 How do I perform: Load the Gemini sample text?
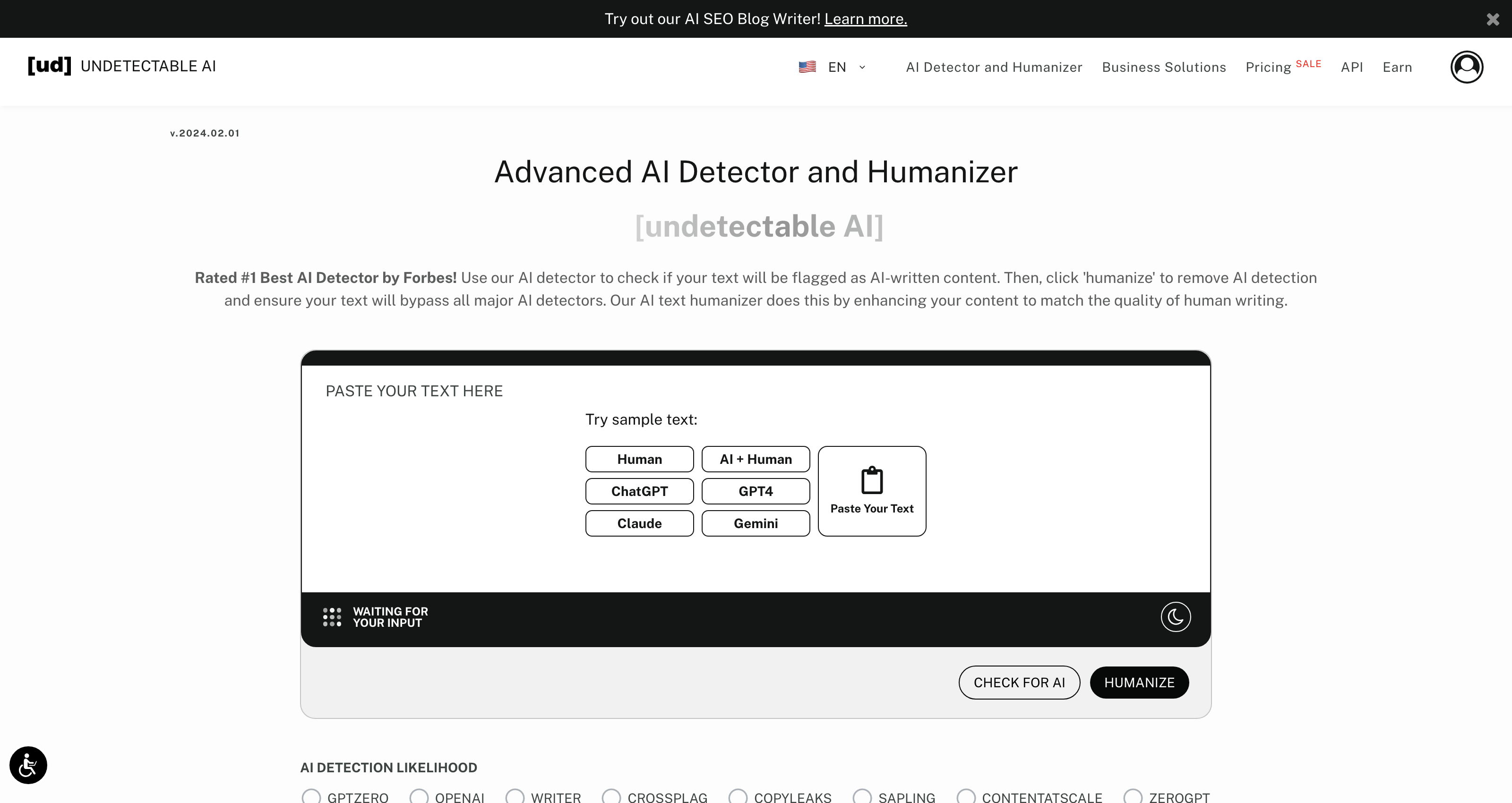pos(756,523)
